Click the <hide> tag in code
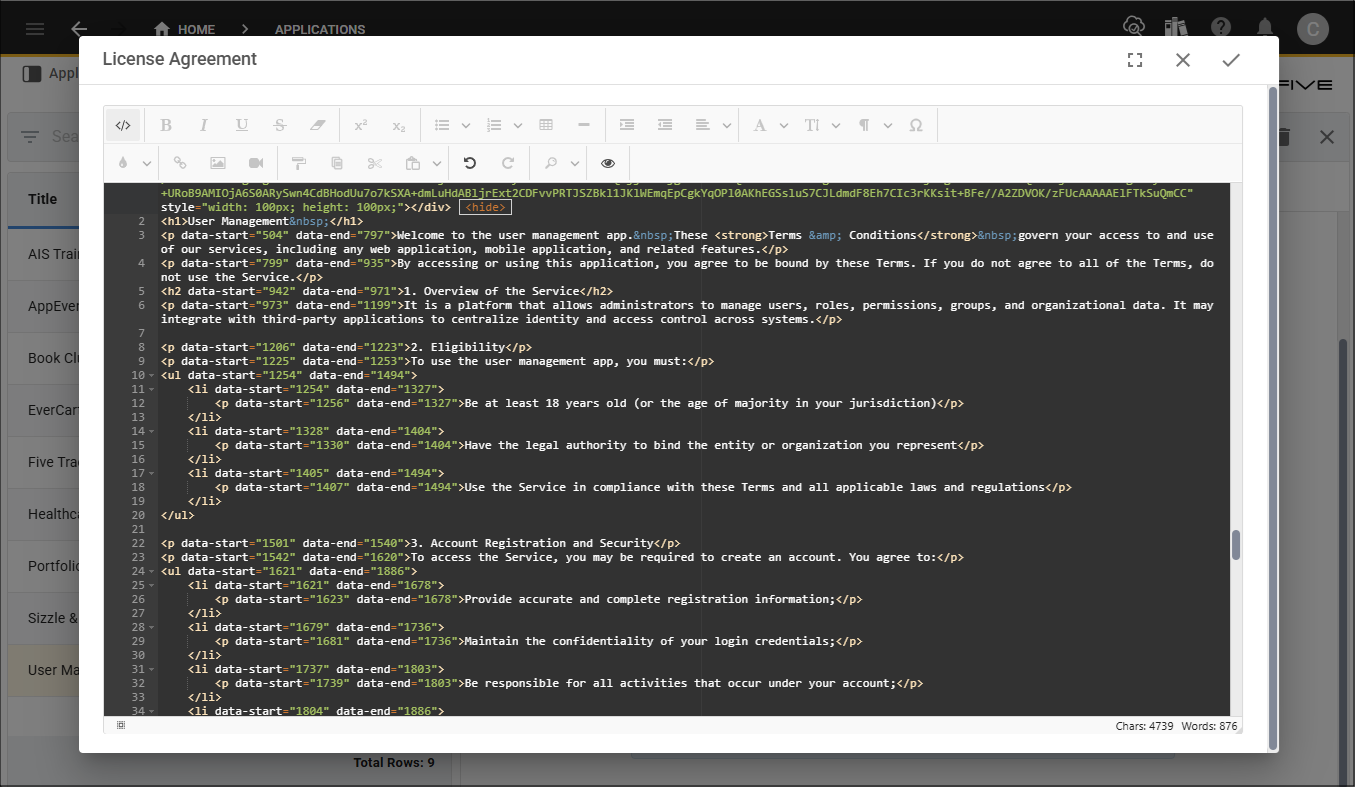 coord(485,207)
